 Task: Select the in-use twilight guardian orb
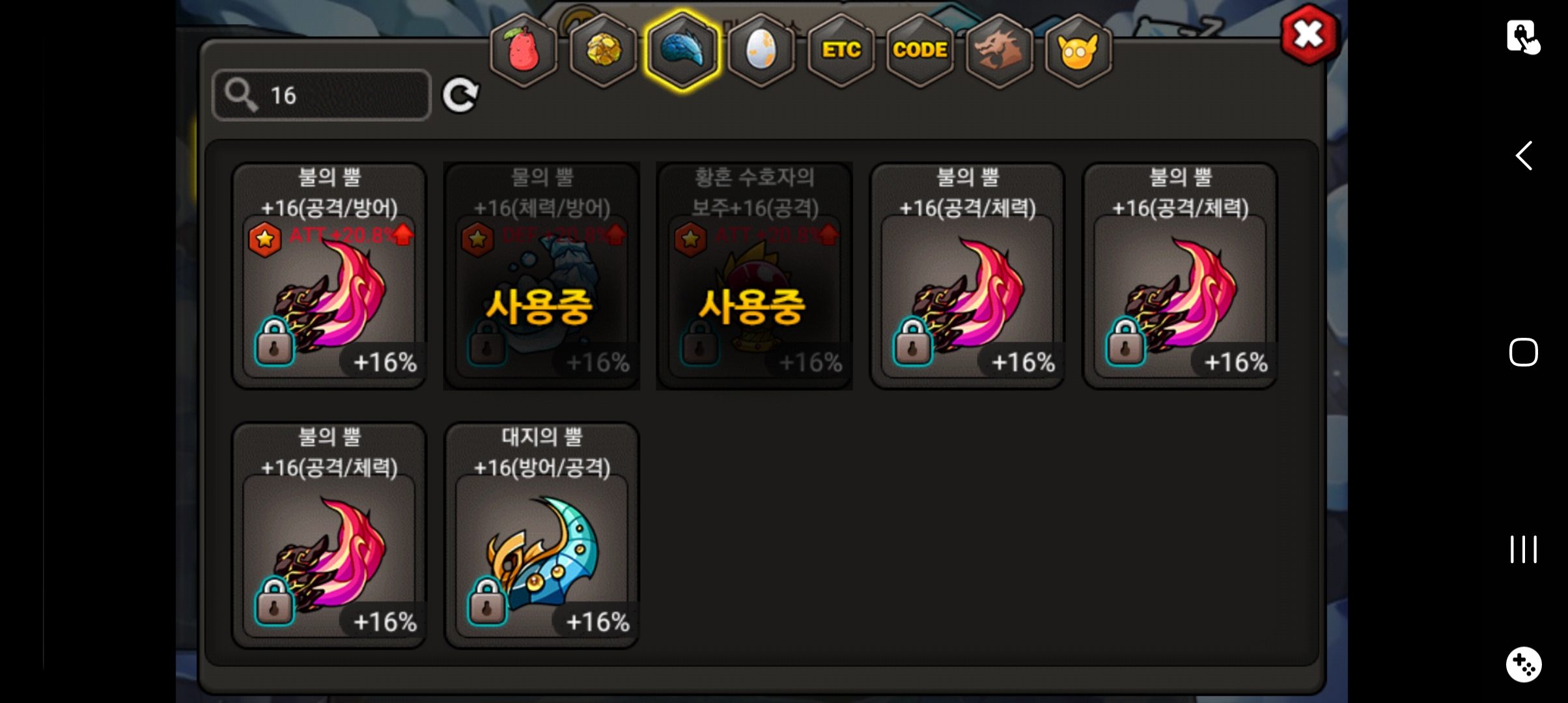coord(755,276)
